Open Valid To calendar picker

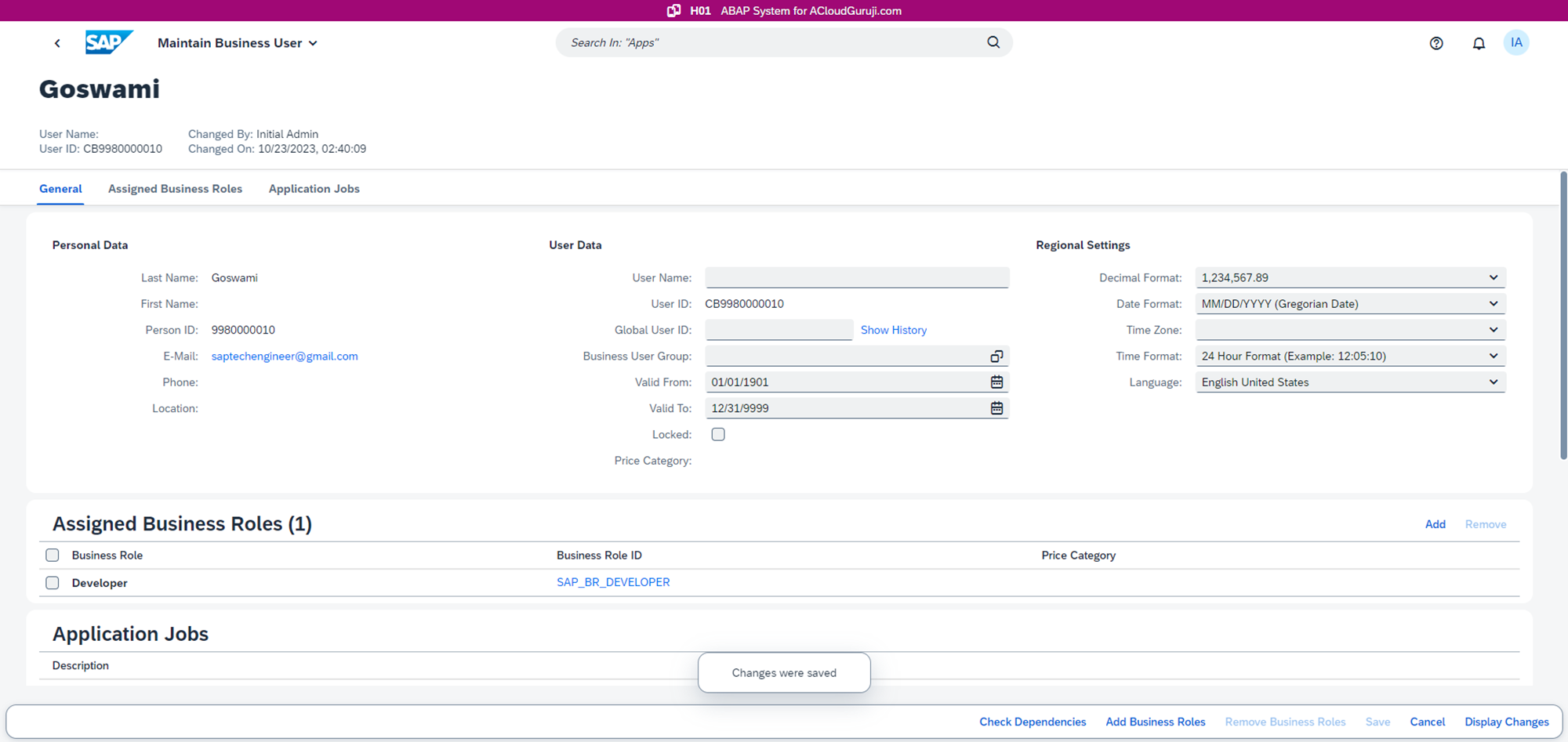[996, 408]
